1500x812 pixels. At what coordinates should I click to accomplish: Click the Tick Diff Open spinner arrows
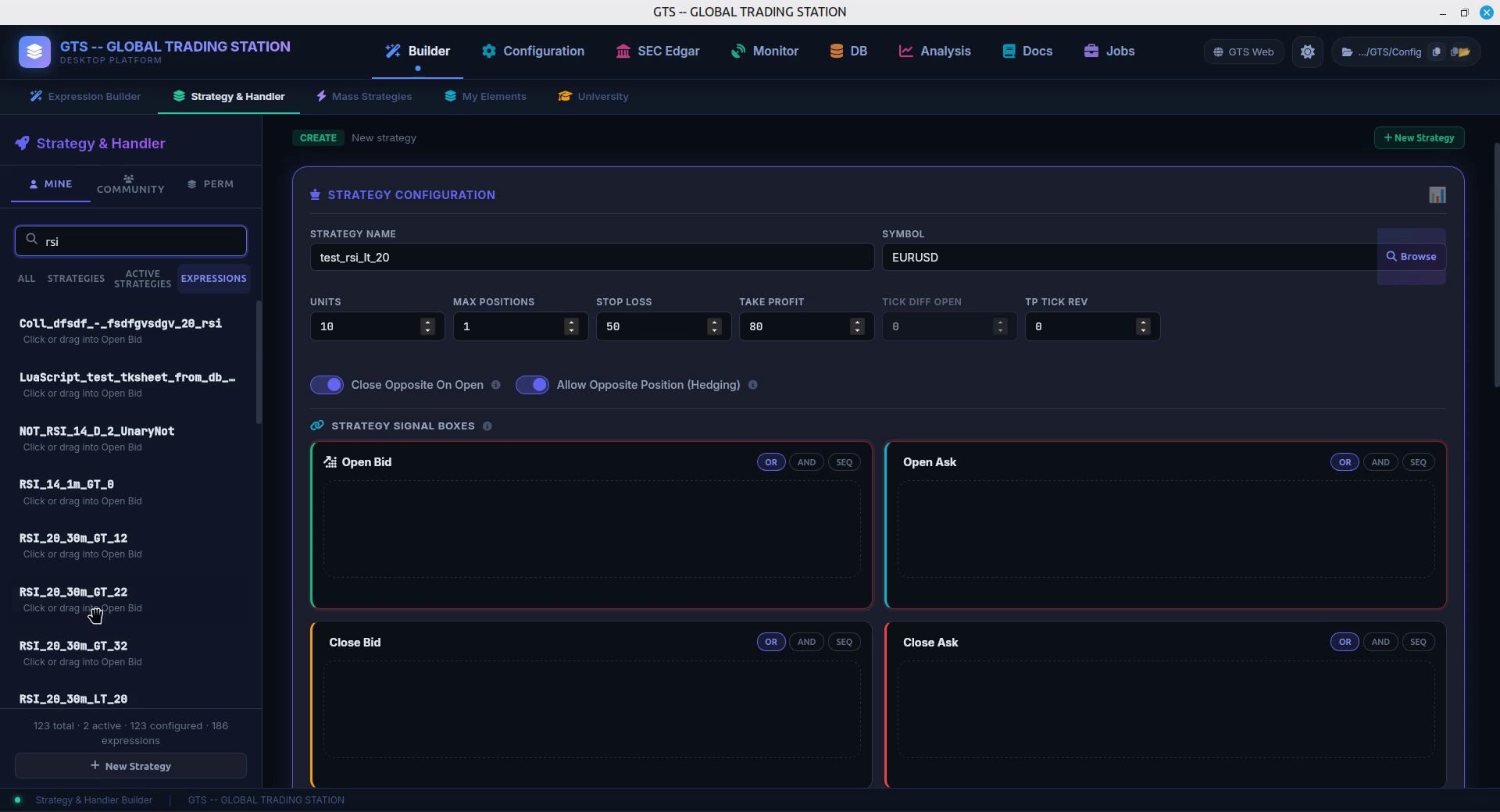click(x=1000, y=326)
